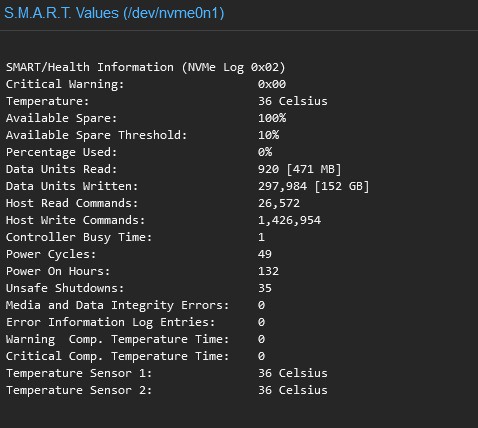478x428 pixels.
Task: Select the Available Spare Threshold label
Action: pos(97,135)
